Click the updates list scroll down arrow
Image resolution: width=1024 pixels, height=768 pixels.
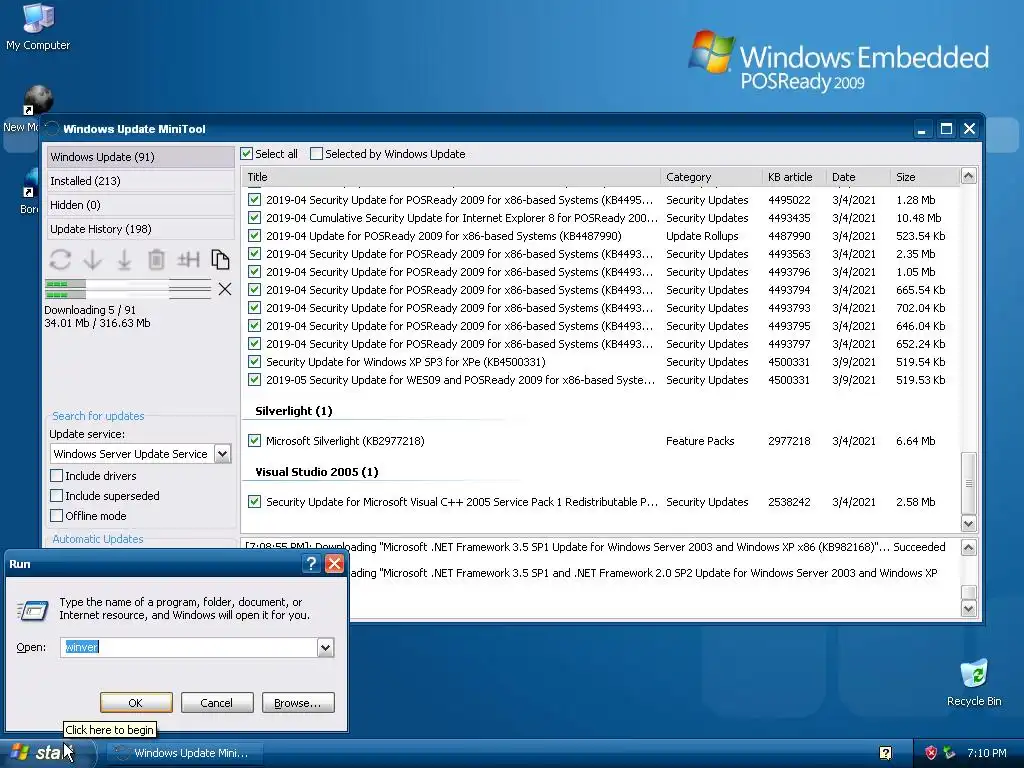[x=968, y=523]
